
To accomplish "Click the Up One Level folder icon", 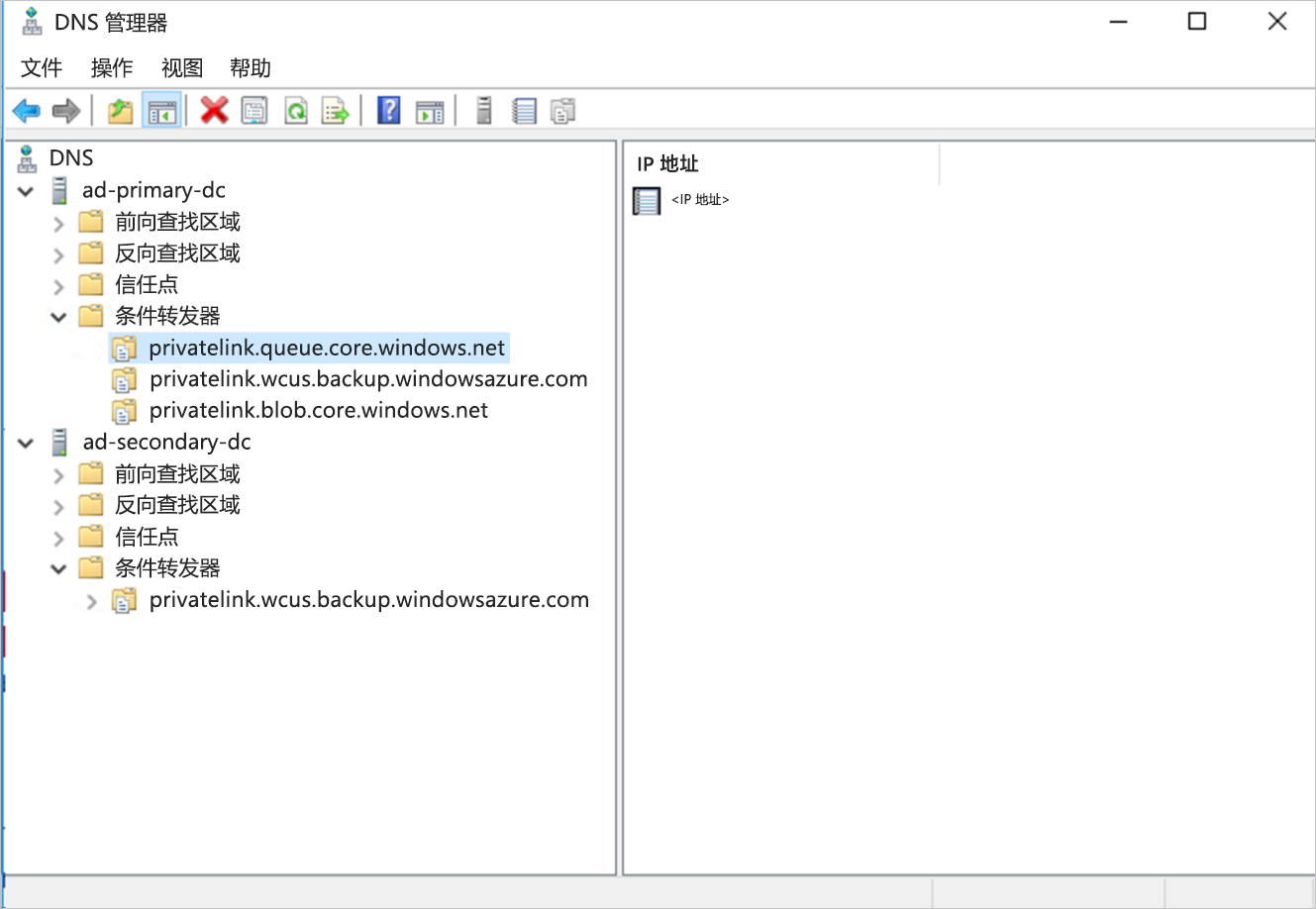I will pyautogui.click(x=121, y=111).
